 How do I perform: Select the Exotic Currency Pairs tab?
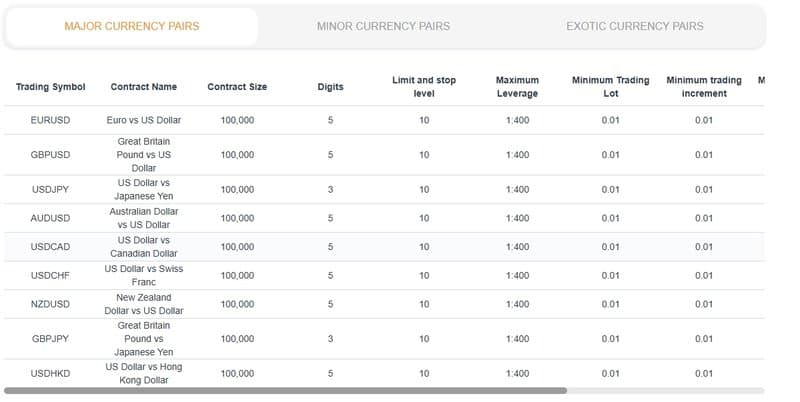coord(634,26)
